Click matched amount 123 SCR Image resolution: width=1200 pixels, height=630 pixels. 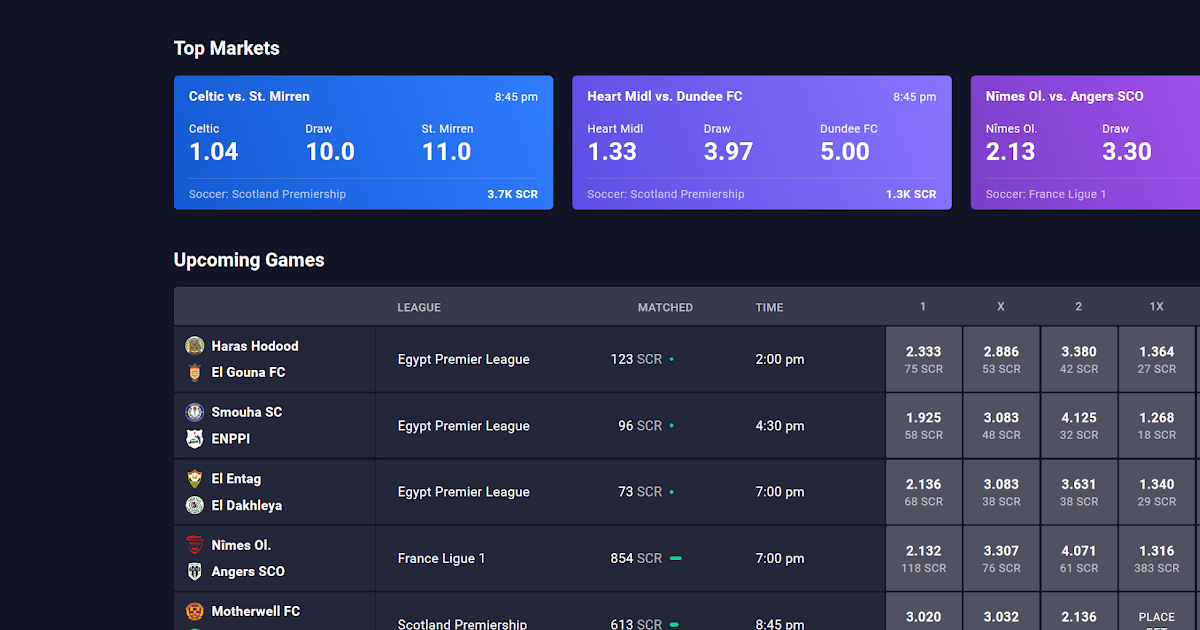click(x=636, y=359)
